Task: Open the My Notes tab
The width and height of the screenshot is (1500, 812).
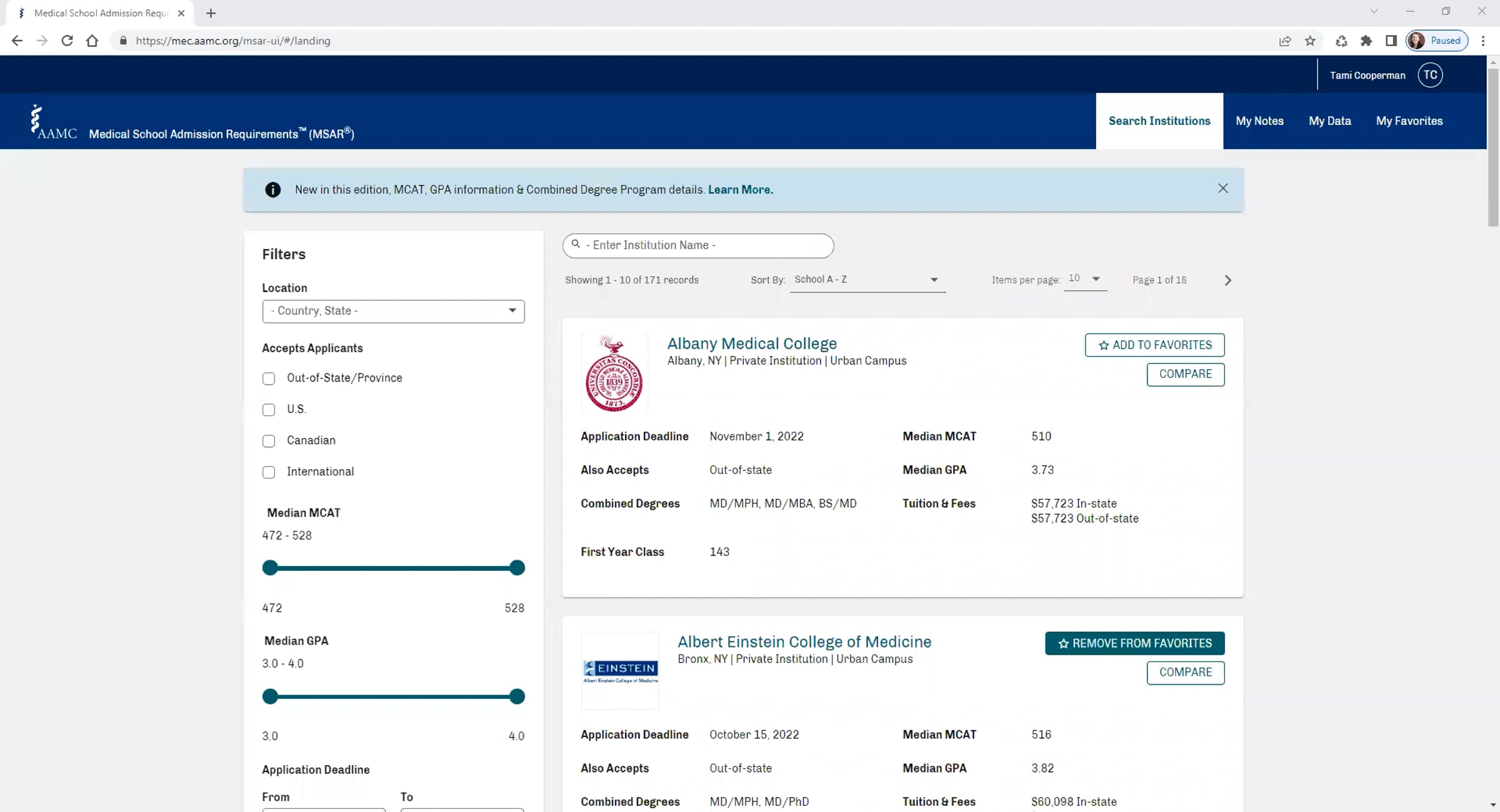Action: pos(1259,121)
